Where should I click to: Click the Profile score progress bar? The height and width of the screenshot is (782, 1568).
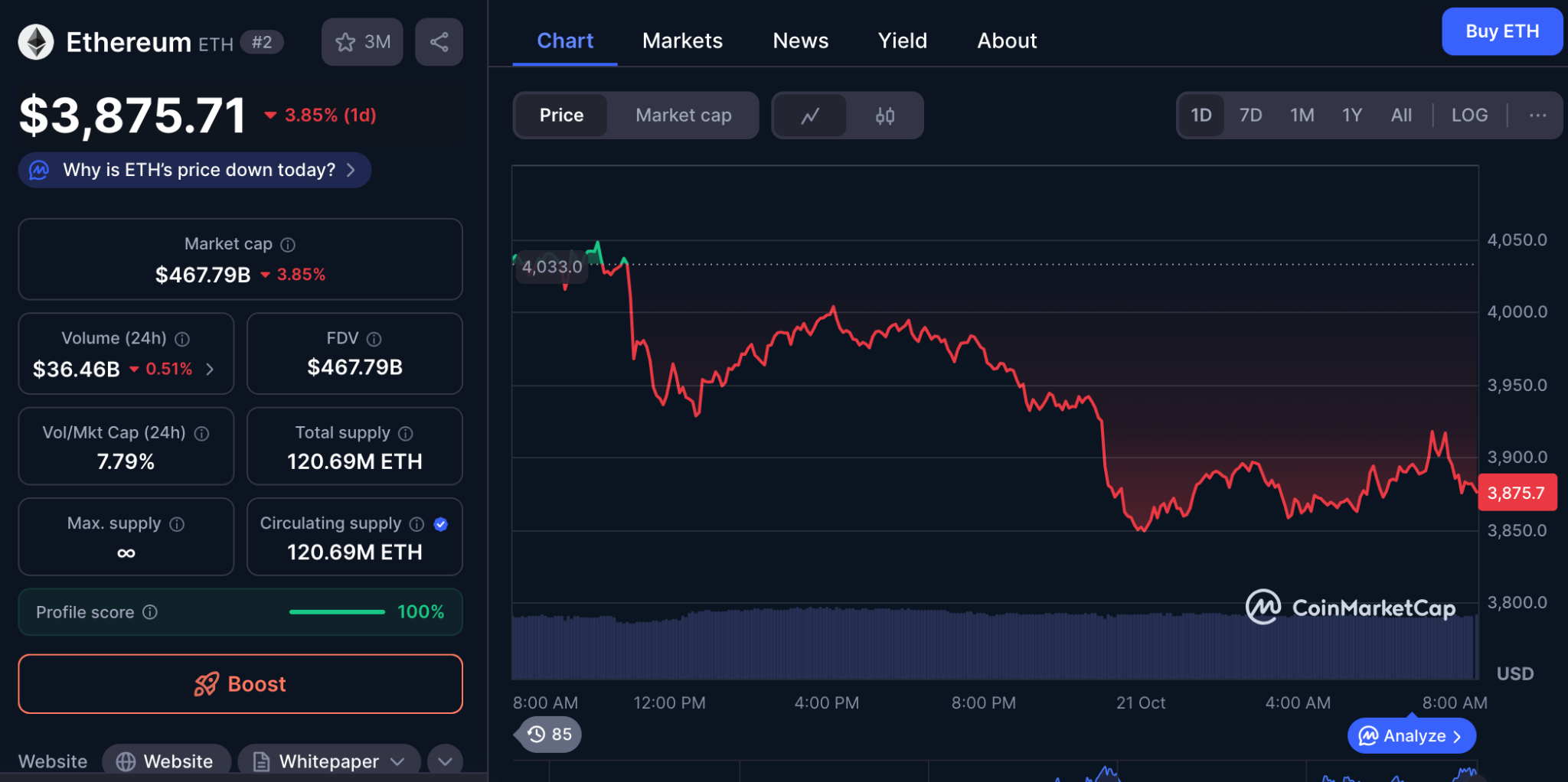pyautogui.click(x=337, y=612)
